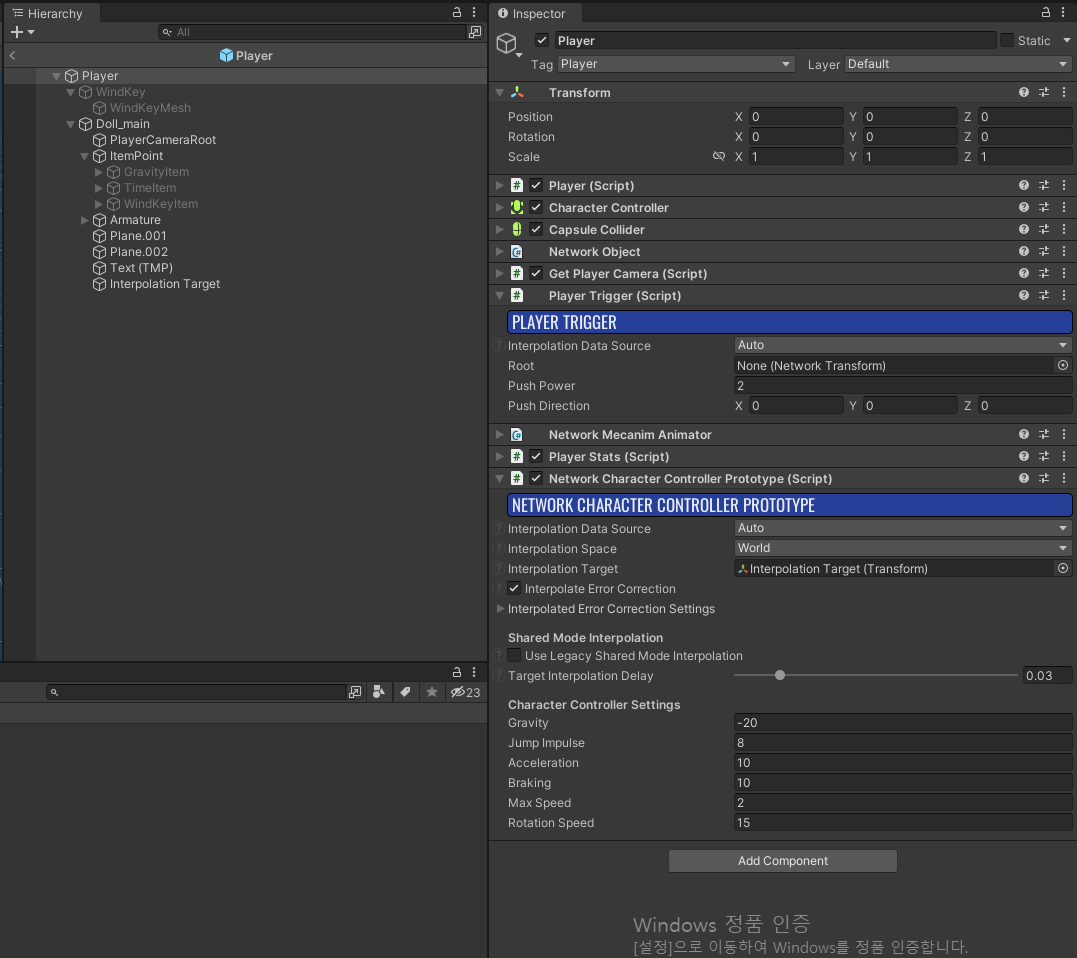Click the Player GameObject cube icon in Inspector
1077x958 pixels.
tap(507, 43)
